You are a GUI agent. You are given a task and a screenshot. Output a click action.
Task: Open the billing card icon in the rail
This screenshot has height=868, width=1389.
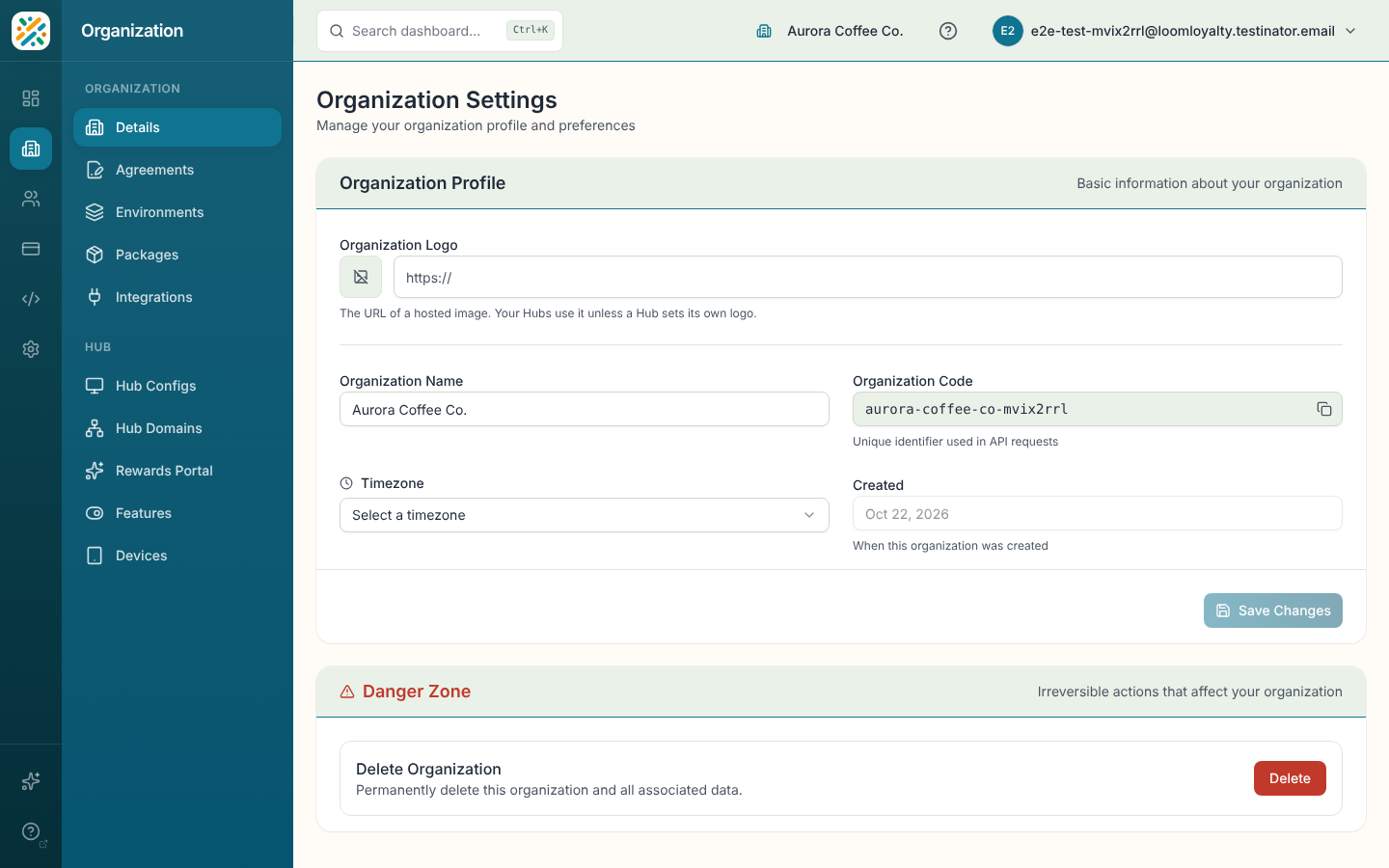[x=31, y=249]
